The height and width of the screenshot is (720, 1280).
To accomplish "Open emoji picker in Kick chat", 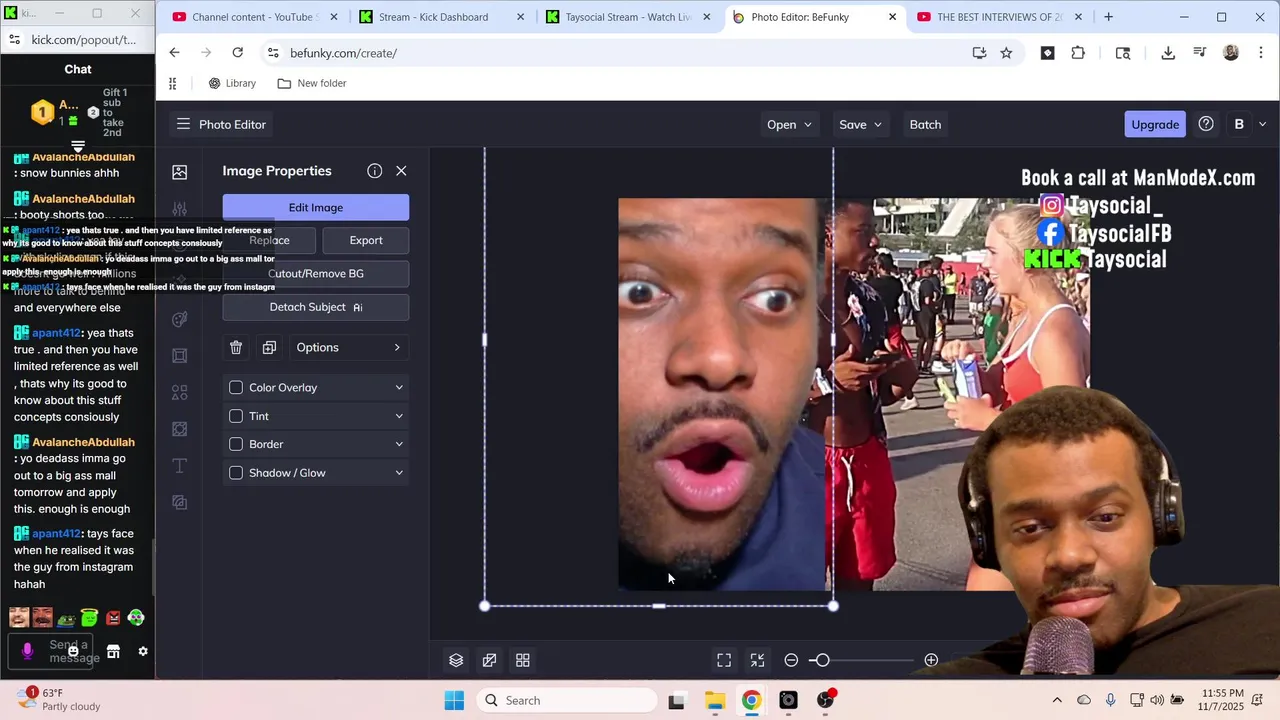I will [x=73, y=651].
